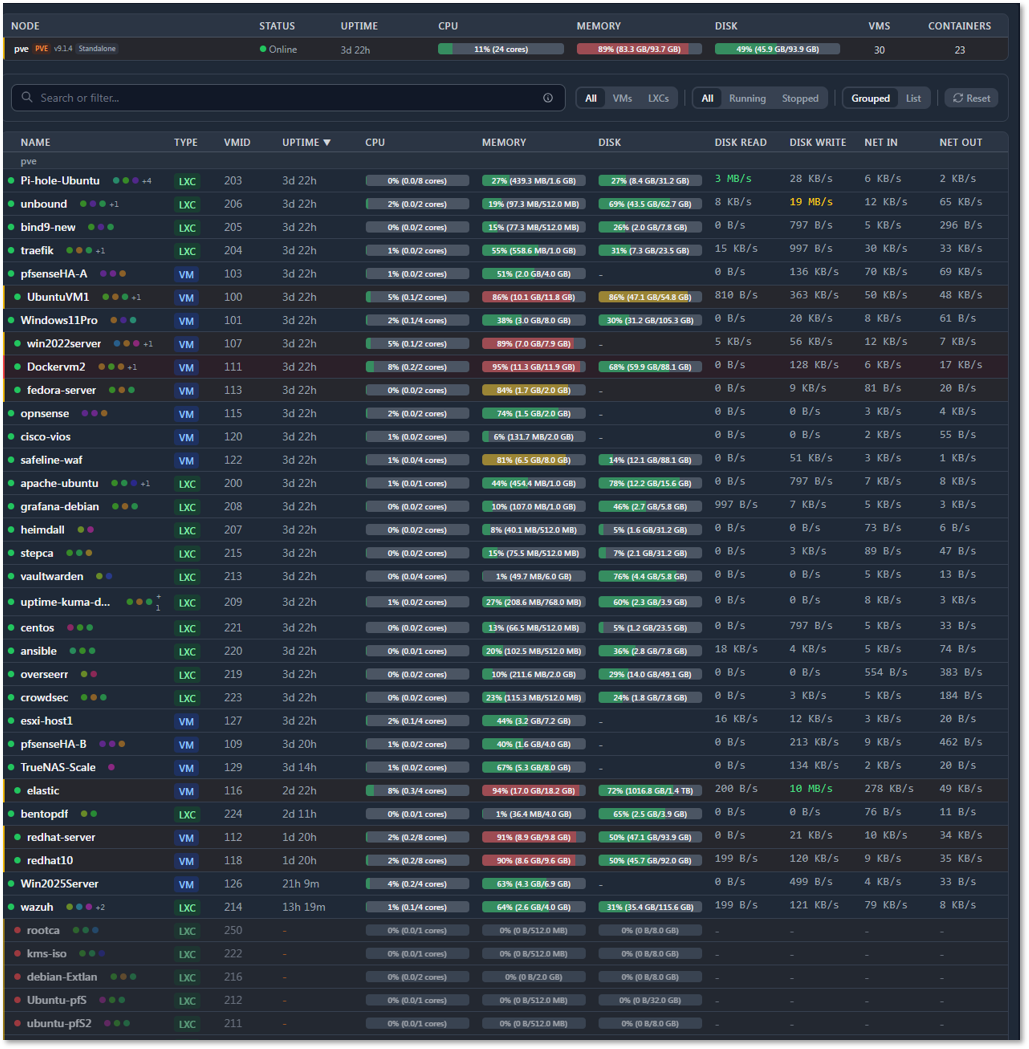The width and height of the screenshot is (1029, 1049).
Task: Click the Standalone badge next to pve node
Action: pyautogui.click(x=97, y=47)
